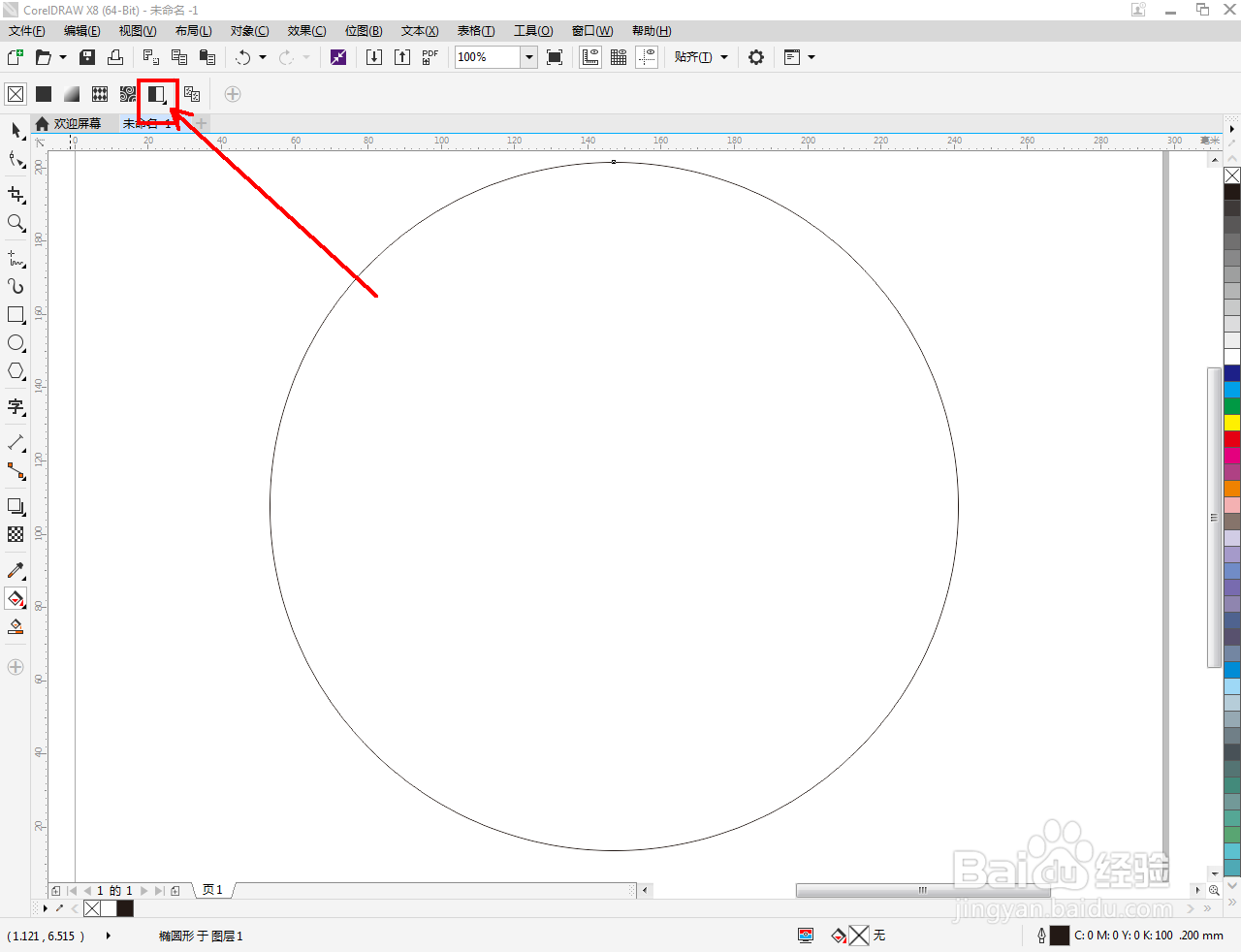The image size is (1241, 952).
Task: Select the Drop Shadow tool
Action: [x=16, y=507]
